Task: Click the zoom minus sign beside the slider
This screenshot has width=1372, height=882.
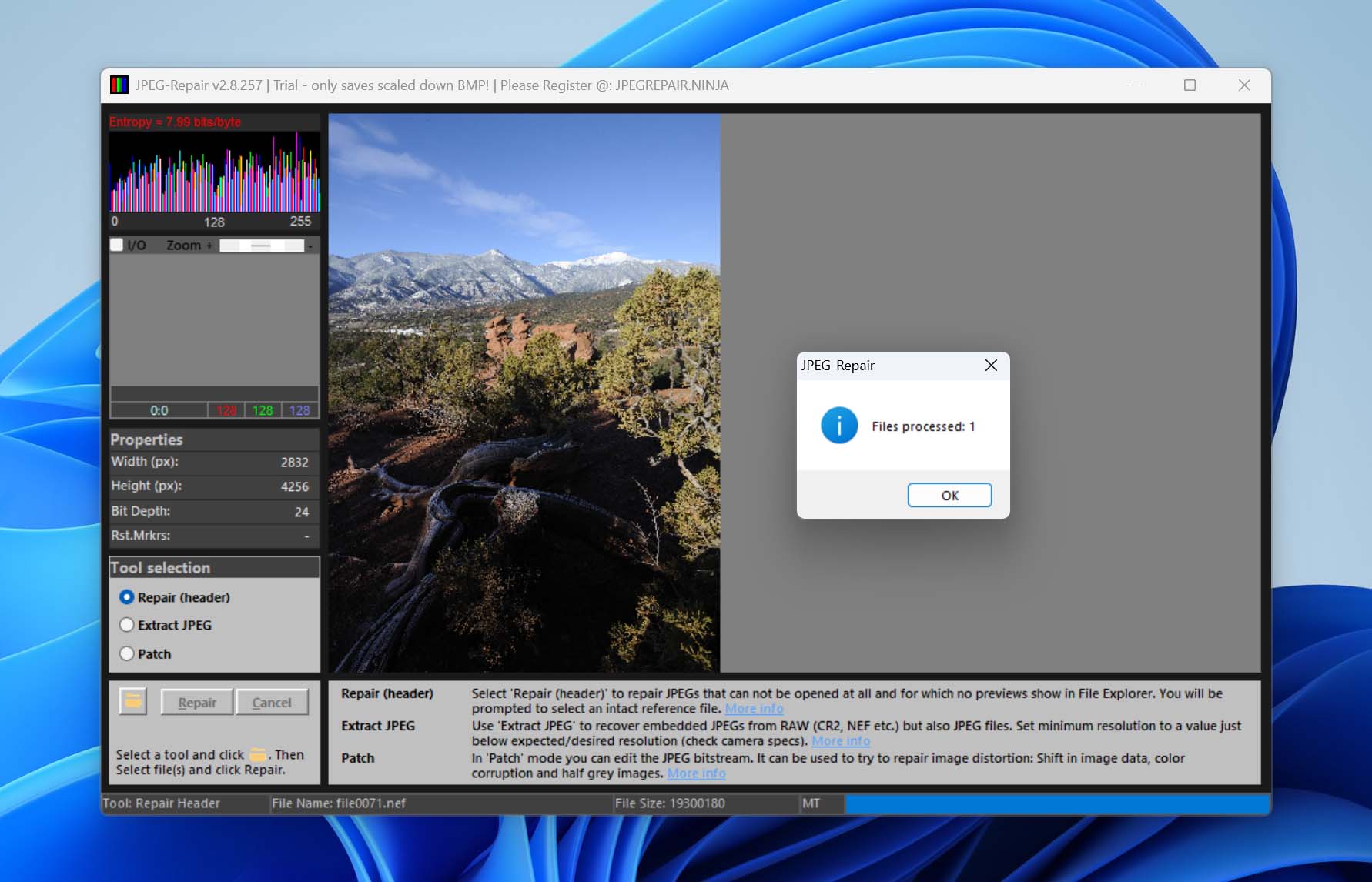Action: (310, 246)
